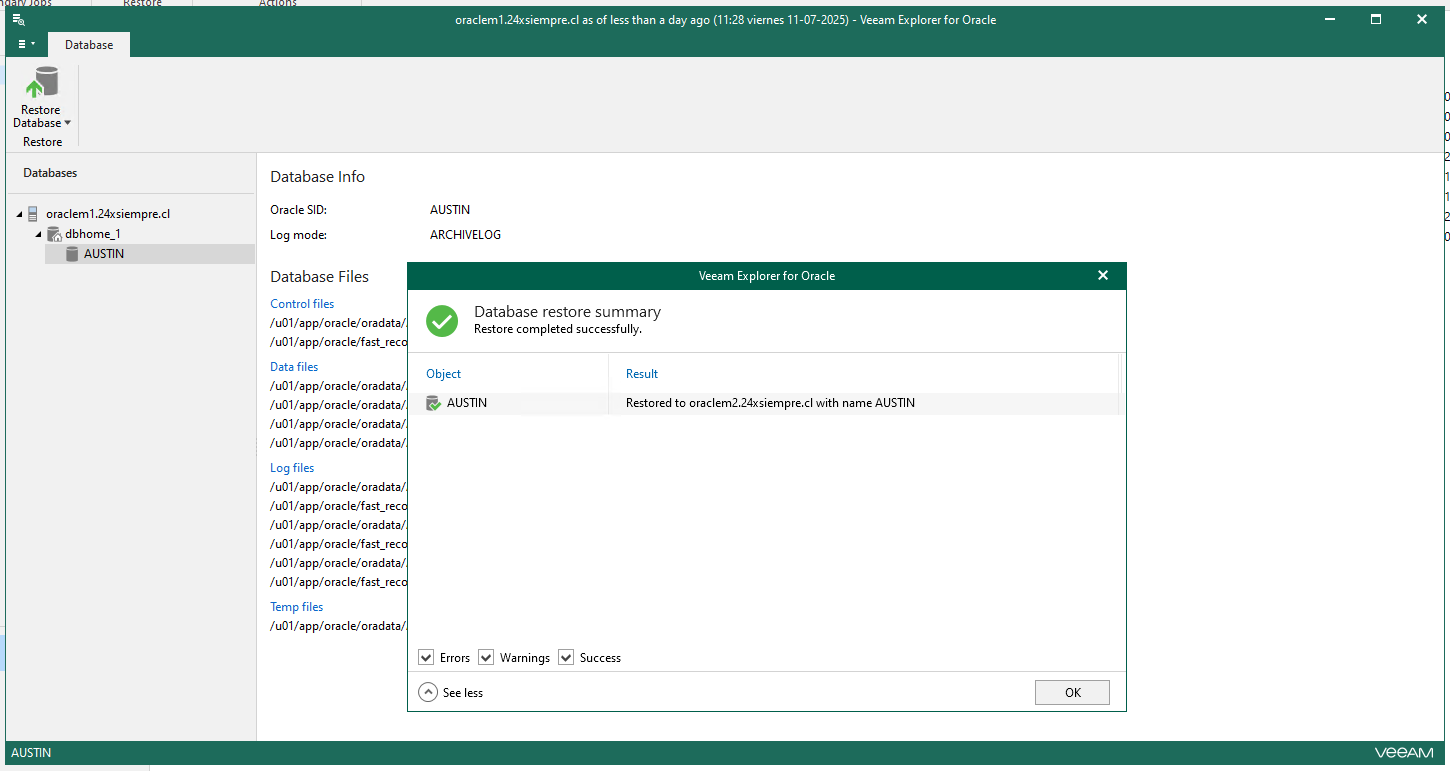Collapse the oraclem1.24xsiempre.cl tree node
1450x771 pixels.
19,214
